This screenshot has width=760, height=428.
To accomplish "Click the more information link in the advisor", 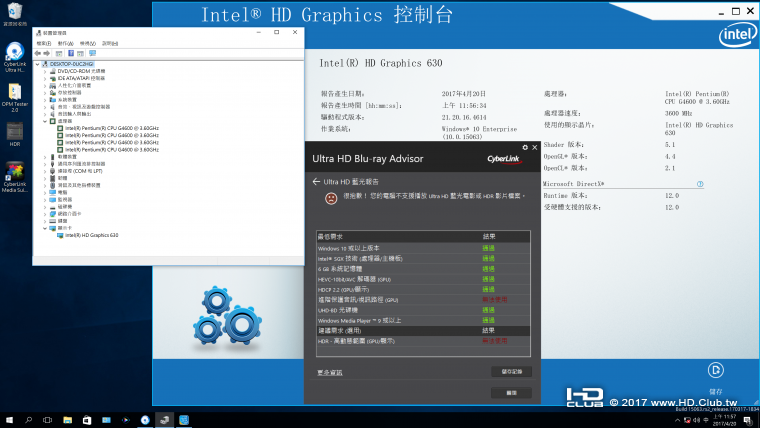I will [x=330, y=372].
